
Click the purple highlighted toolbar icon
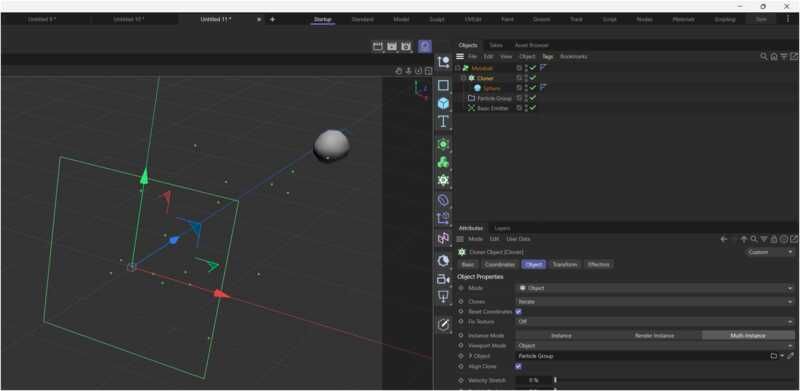click(424, 46)
